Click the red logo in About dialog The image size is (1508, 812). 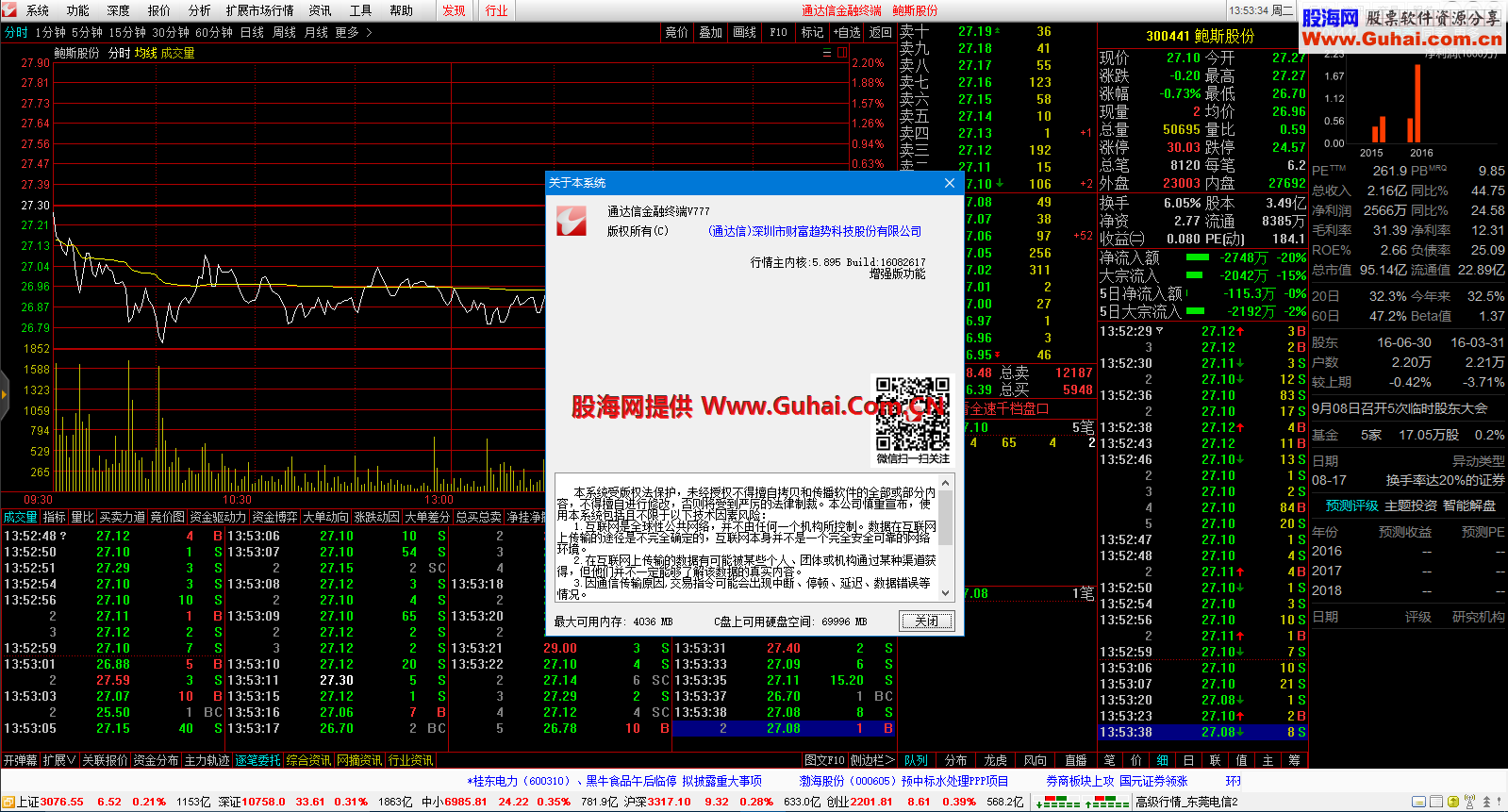click(x=572, y=221)
